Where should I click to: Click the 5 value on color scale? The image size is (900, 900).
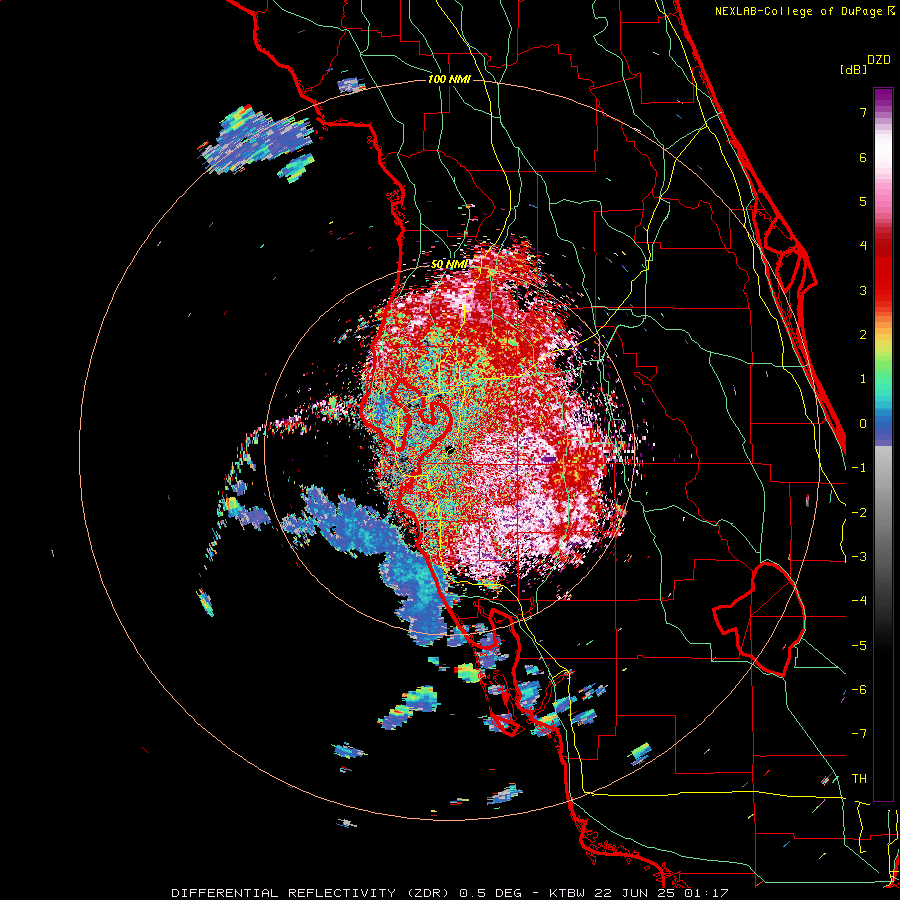tap(863, 201)
